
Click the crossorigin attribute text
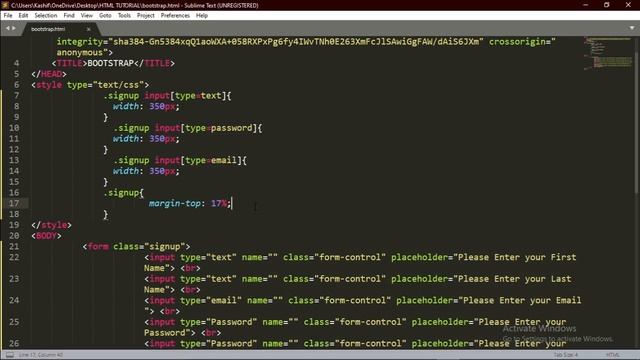pos(518,42)
